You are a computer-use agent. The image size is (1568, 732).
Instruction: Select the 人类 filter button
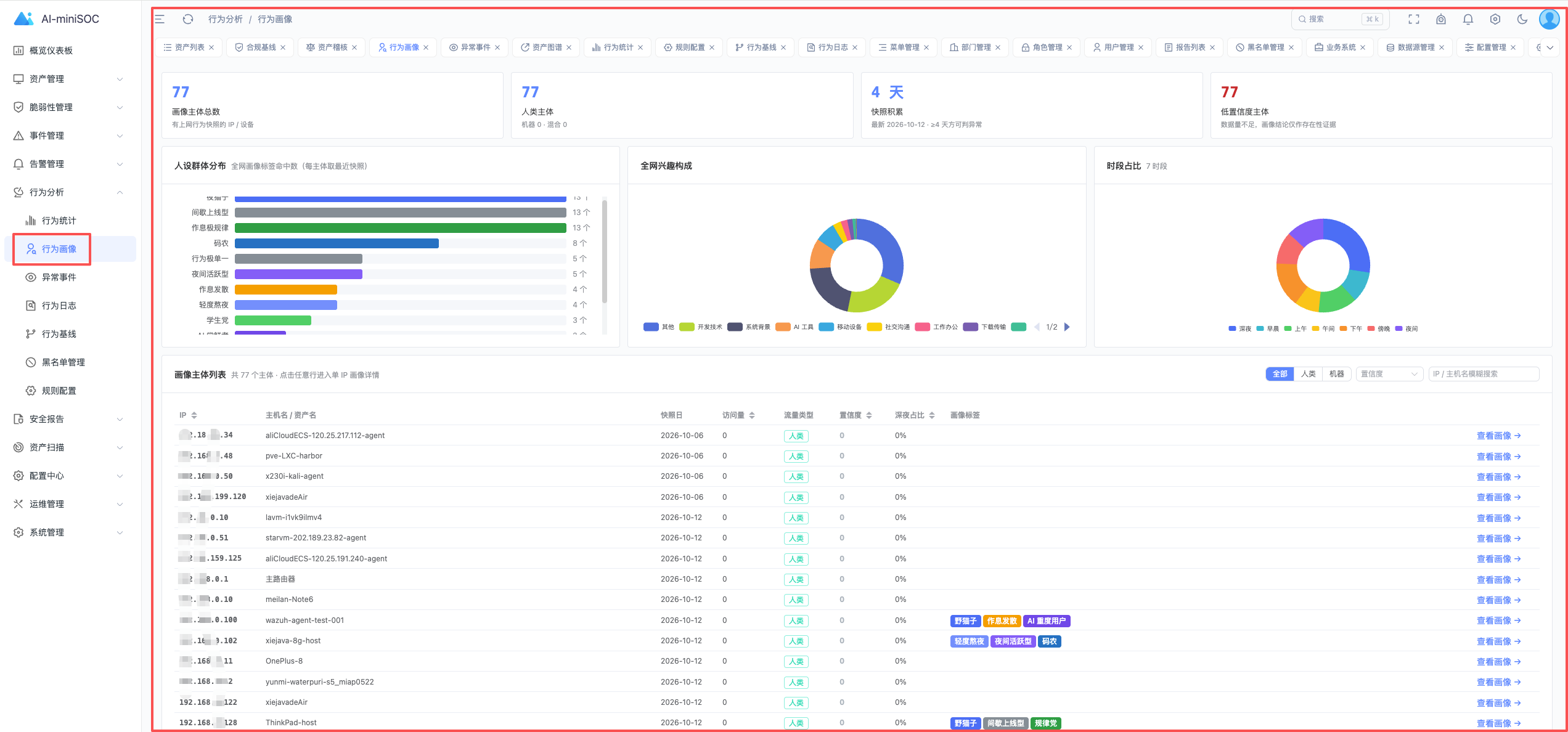pos(1309,374)
